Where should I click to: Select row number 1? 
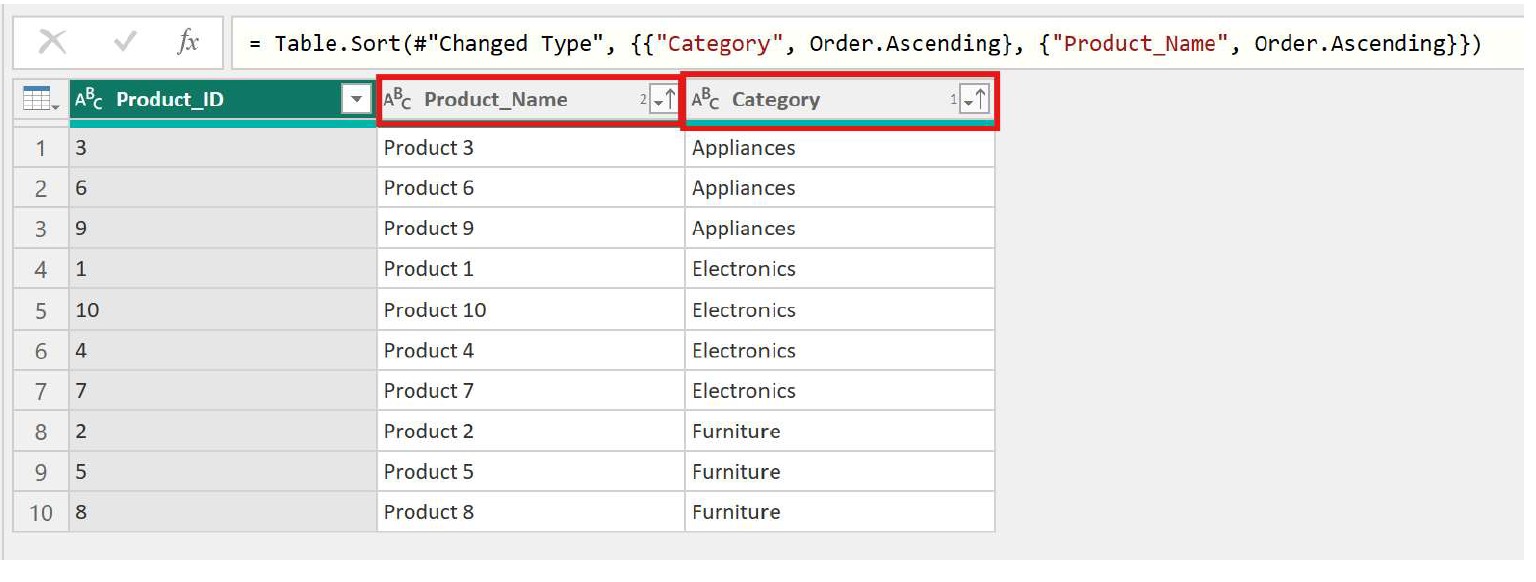tap(41, 148)
